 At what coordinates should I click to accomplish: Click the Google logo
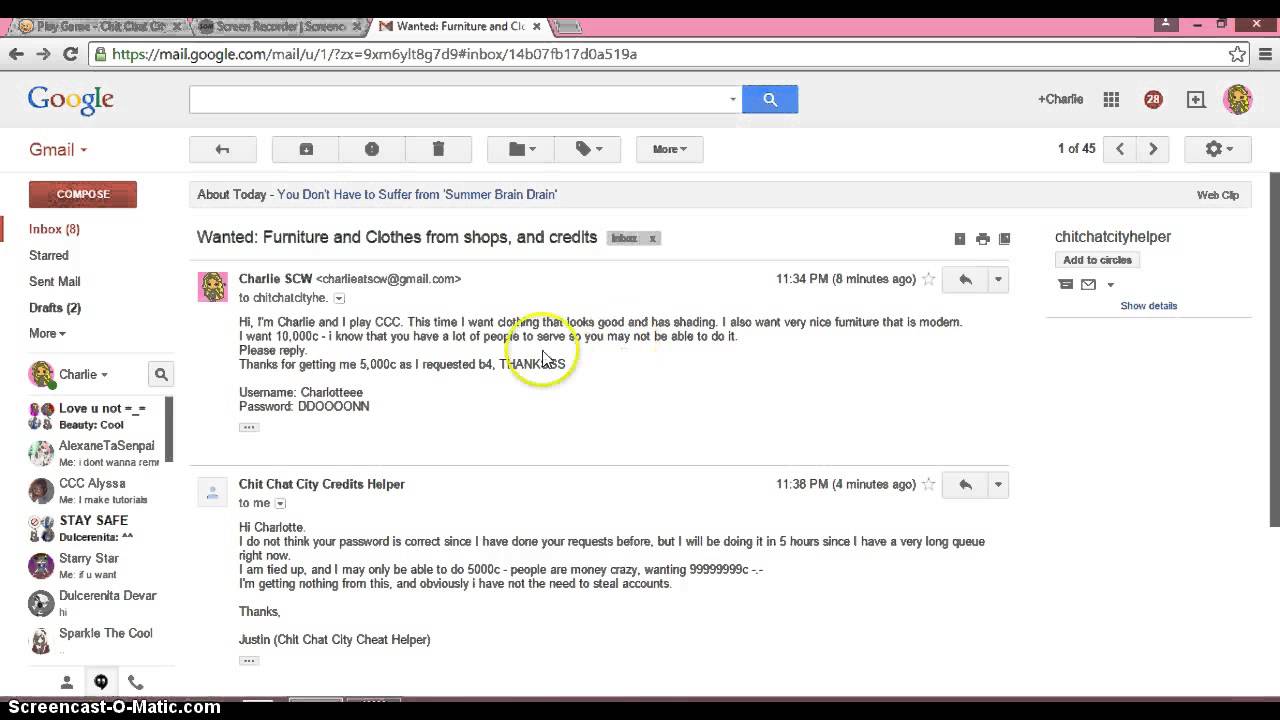coord(71,99)
